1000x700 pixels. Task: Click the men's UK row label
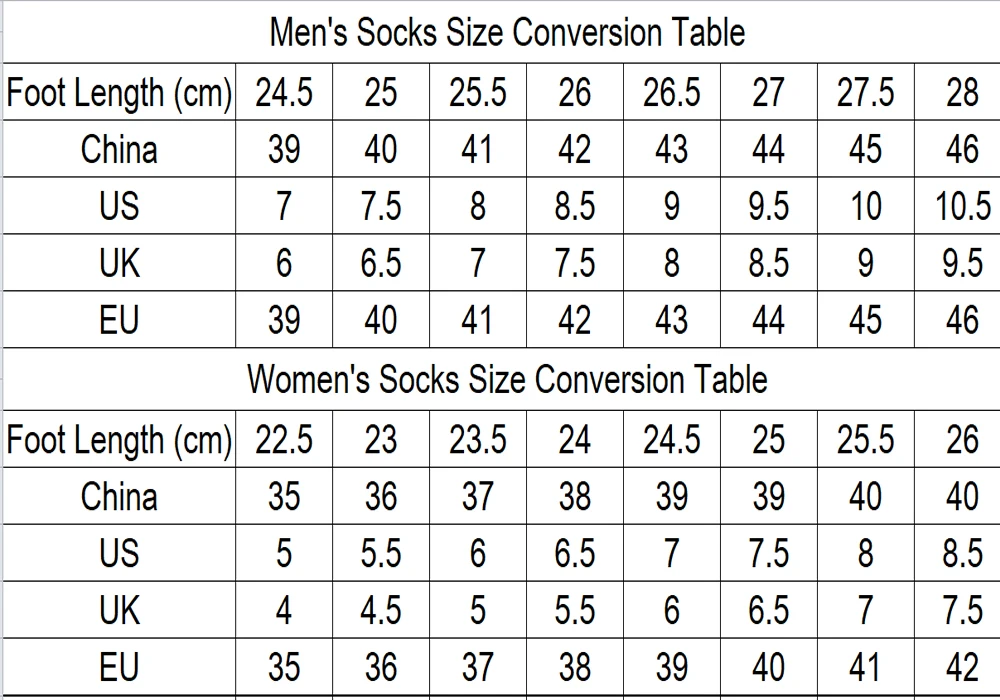click(x=119, y=263)
